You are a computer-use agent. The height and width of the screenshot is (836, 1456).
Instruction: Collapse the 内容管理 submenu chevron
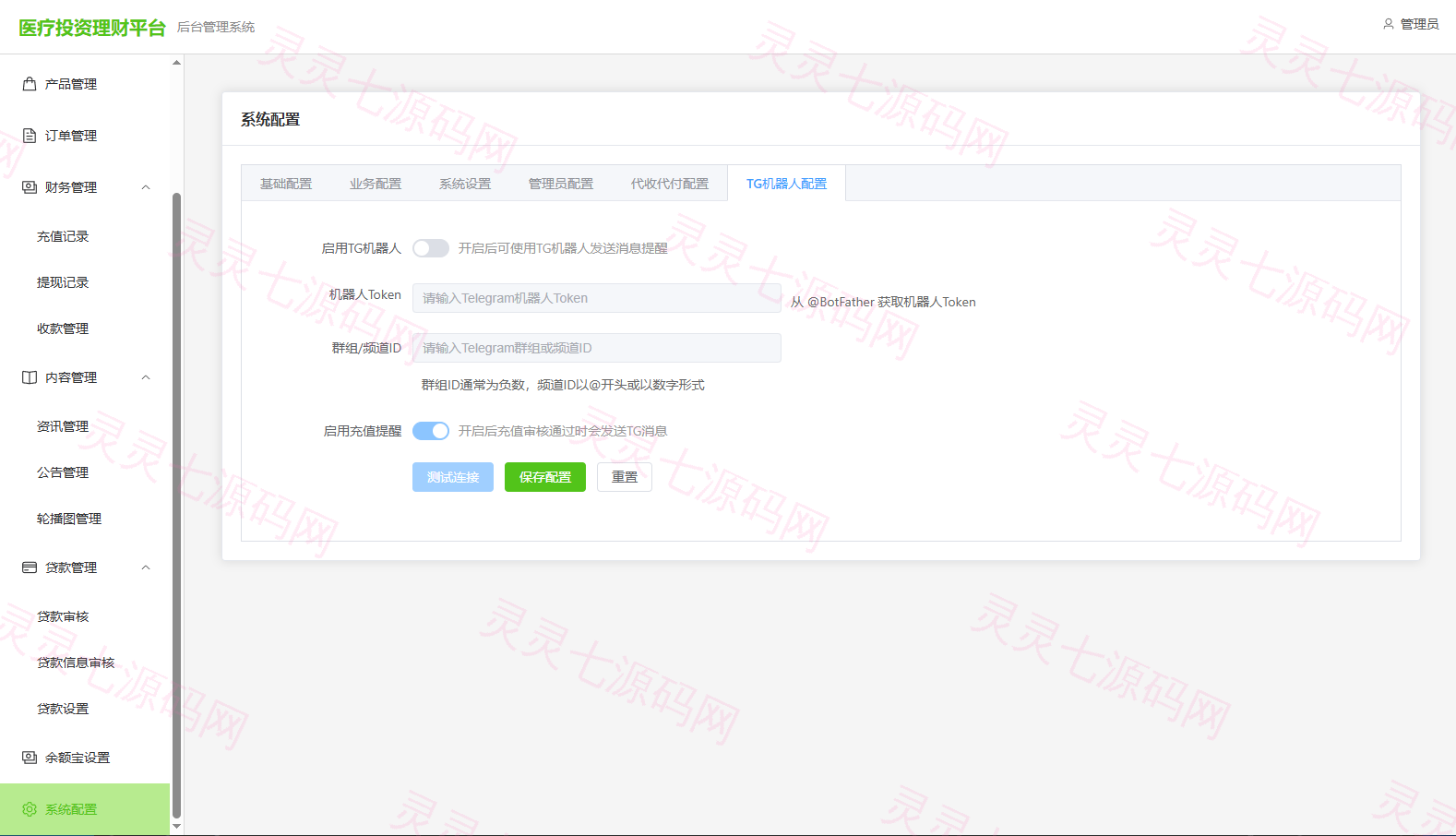146,377
